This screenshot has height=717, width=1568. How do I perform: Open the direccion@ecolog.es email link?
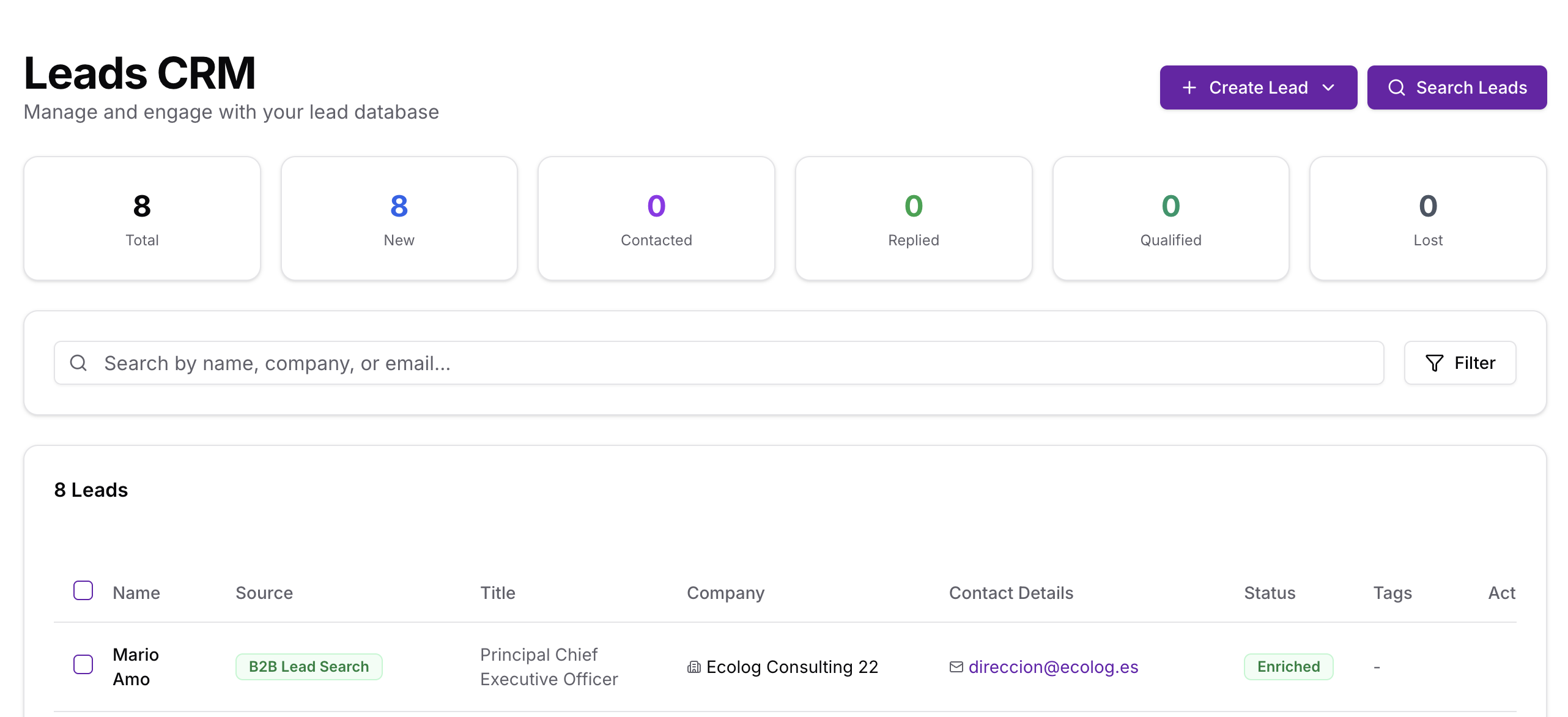point(1052,667)
